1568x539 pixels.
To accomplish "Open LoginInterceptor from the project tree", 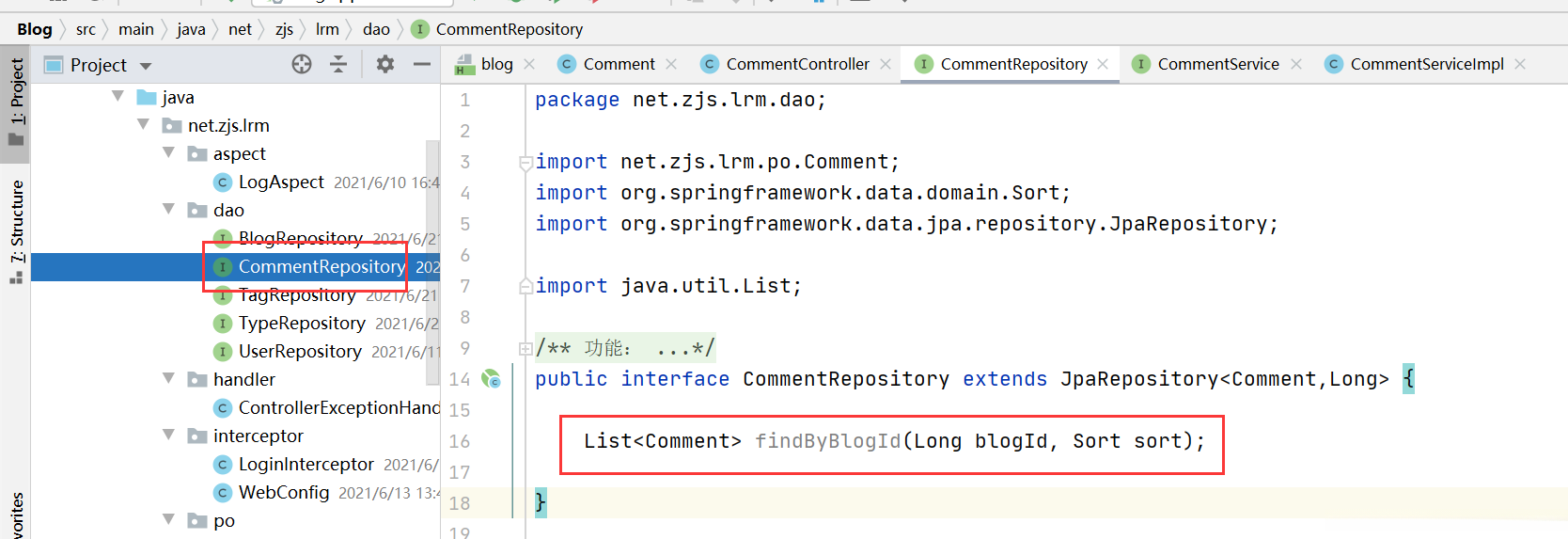I will coord(306,464).
